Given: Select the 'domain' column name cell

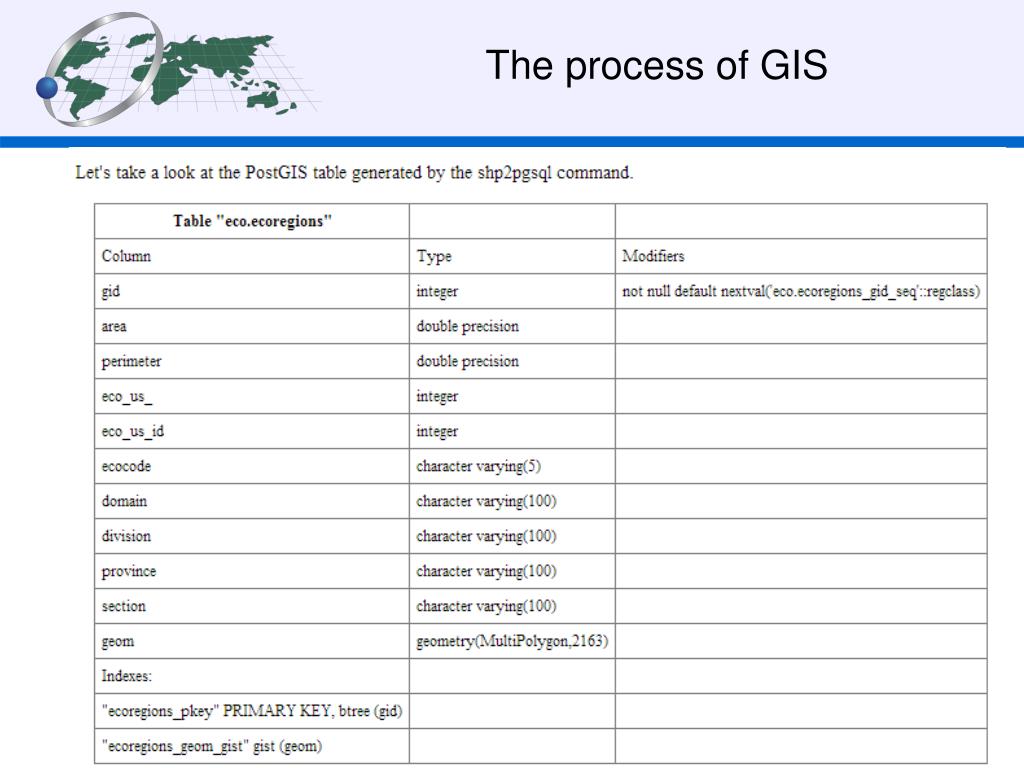Looking at the screenshot, I should [x=252, y=502].
